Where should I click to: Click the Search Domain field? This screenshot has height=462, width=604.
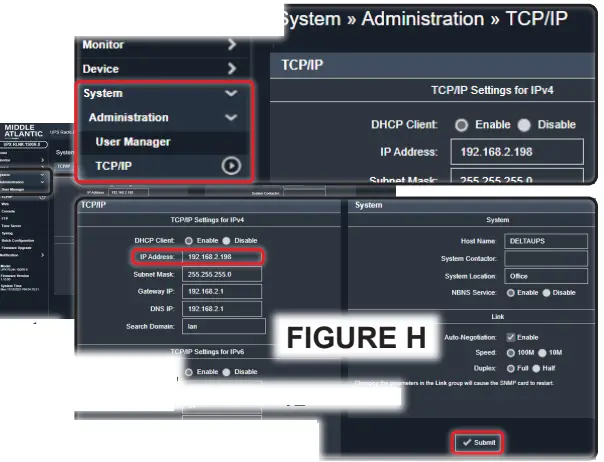(224, 326)
